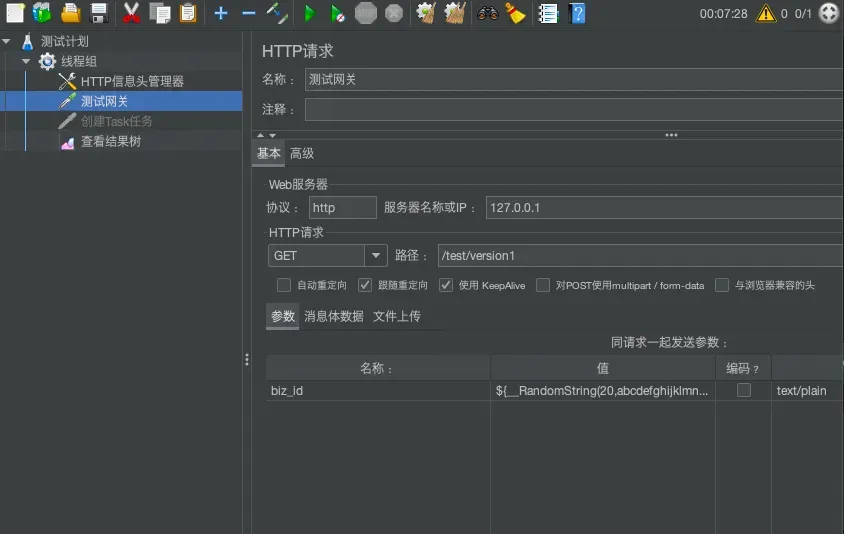844x534 pixels.
Task: Click the 路径 field containing /test/version1
Action: (641, 256)
